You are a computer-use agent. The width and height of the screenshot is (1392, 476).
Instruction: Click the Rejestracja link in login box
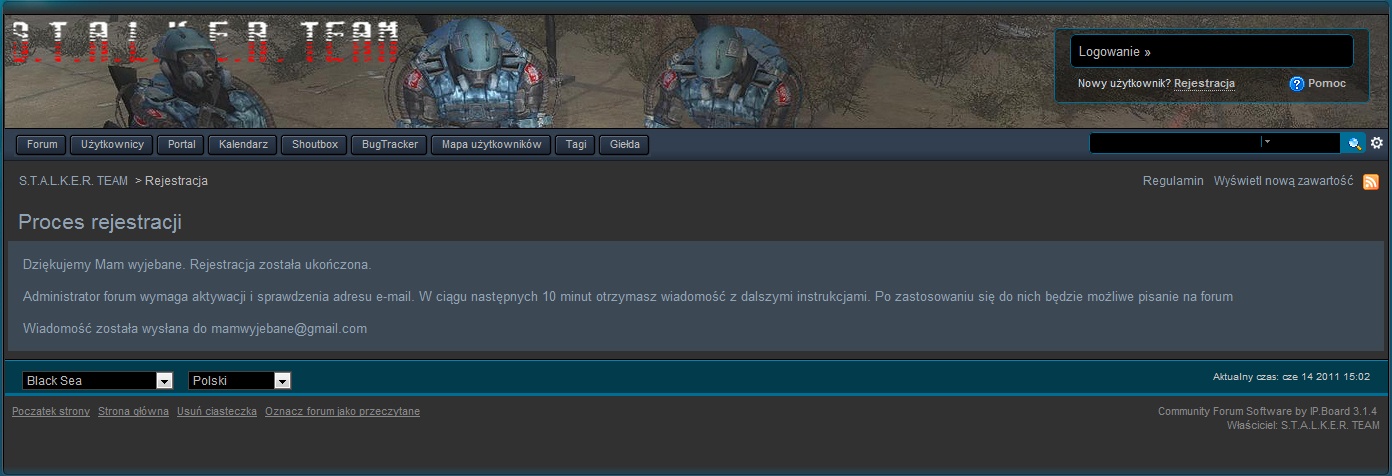1204,83
